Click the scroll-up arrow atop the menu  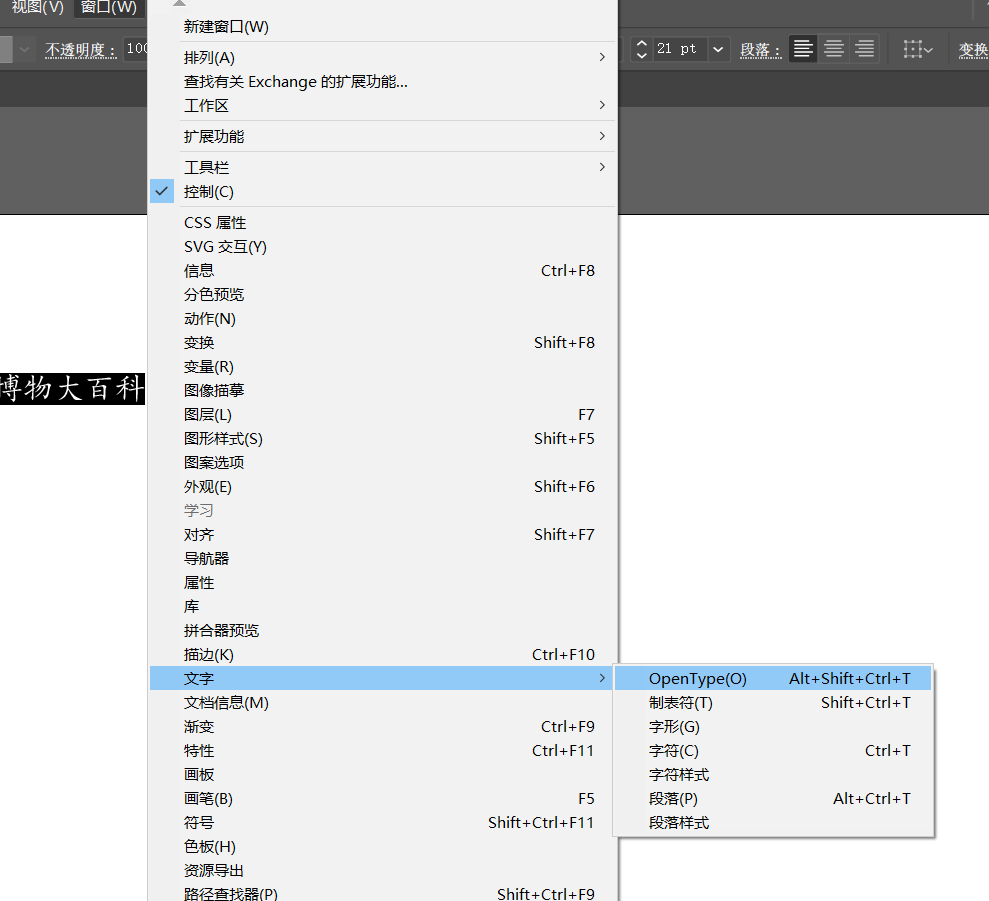[x=179, y=3]
